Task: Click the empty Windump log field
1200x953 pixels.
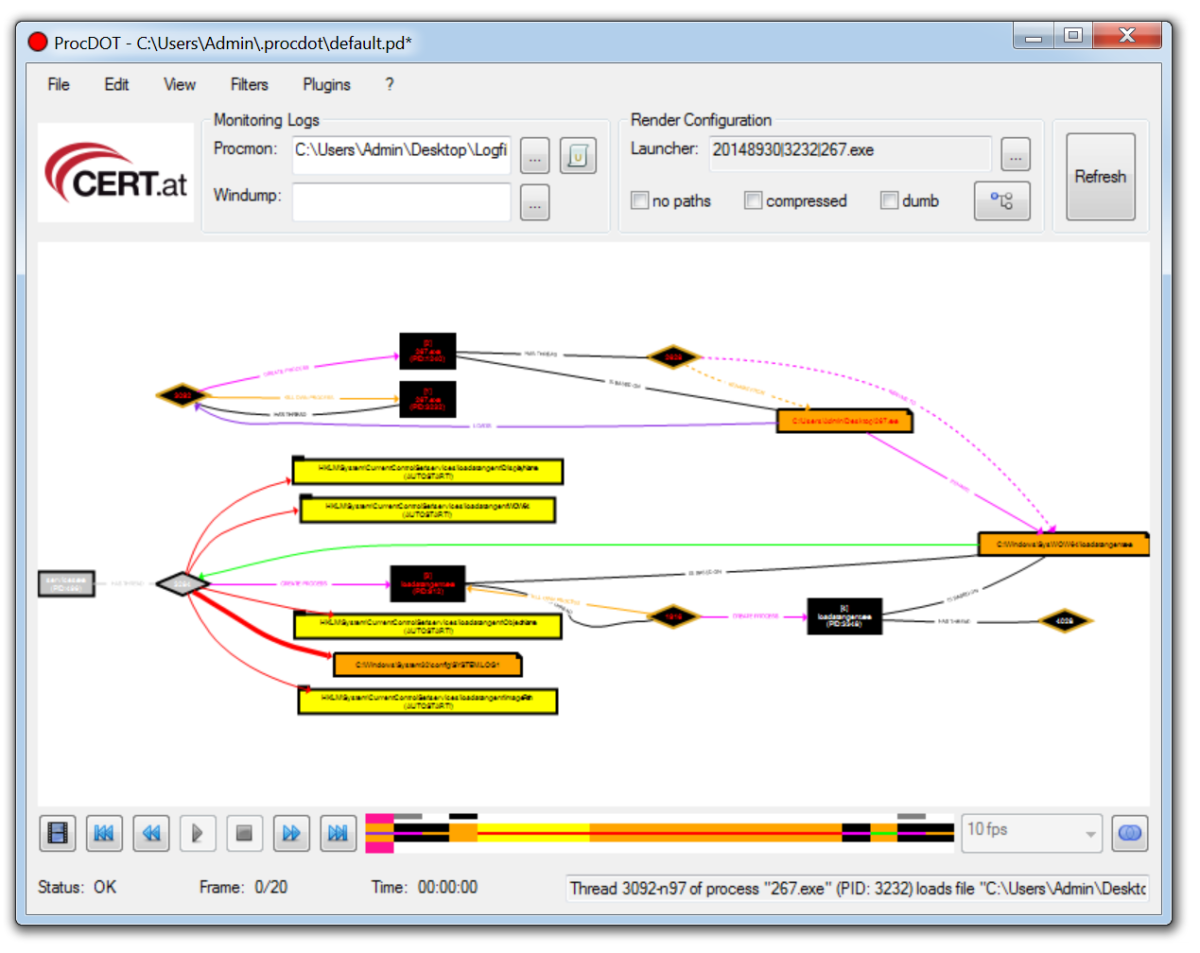Action: [400, 202]
